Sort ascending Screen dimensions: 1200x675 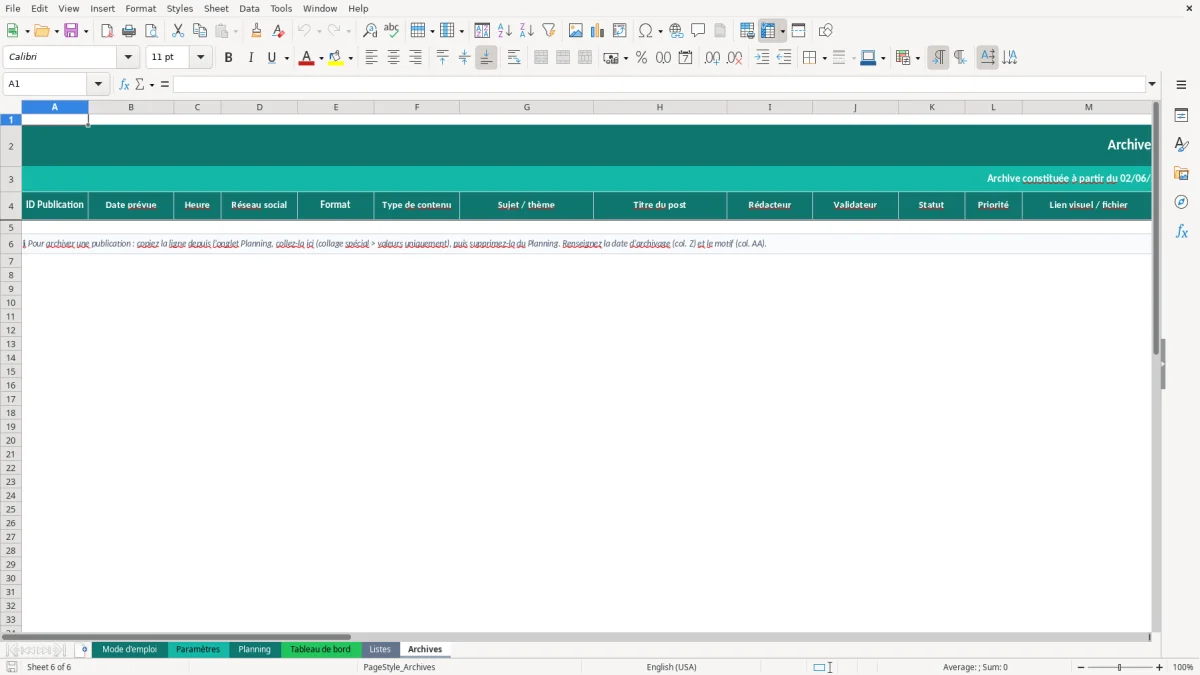point(505,31)
